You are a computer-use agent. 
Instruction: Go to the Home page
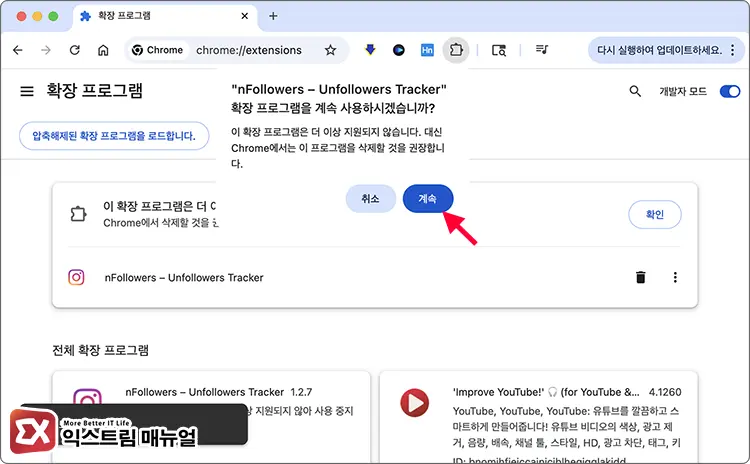(103, 50)
